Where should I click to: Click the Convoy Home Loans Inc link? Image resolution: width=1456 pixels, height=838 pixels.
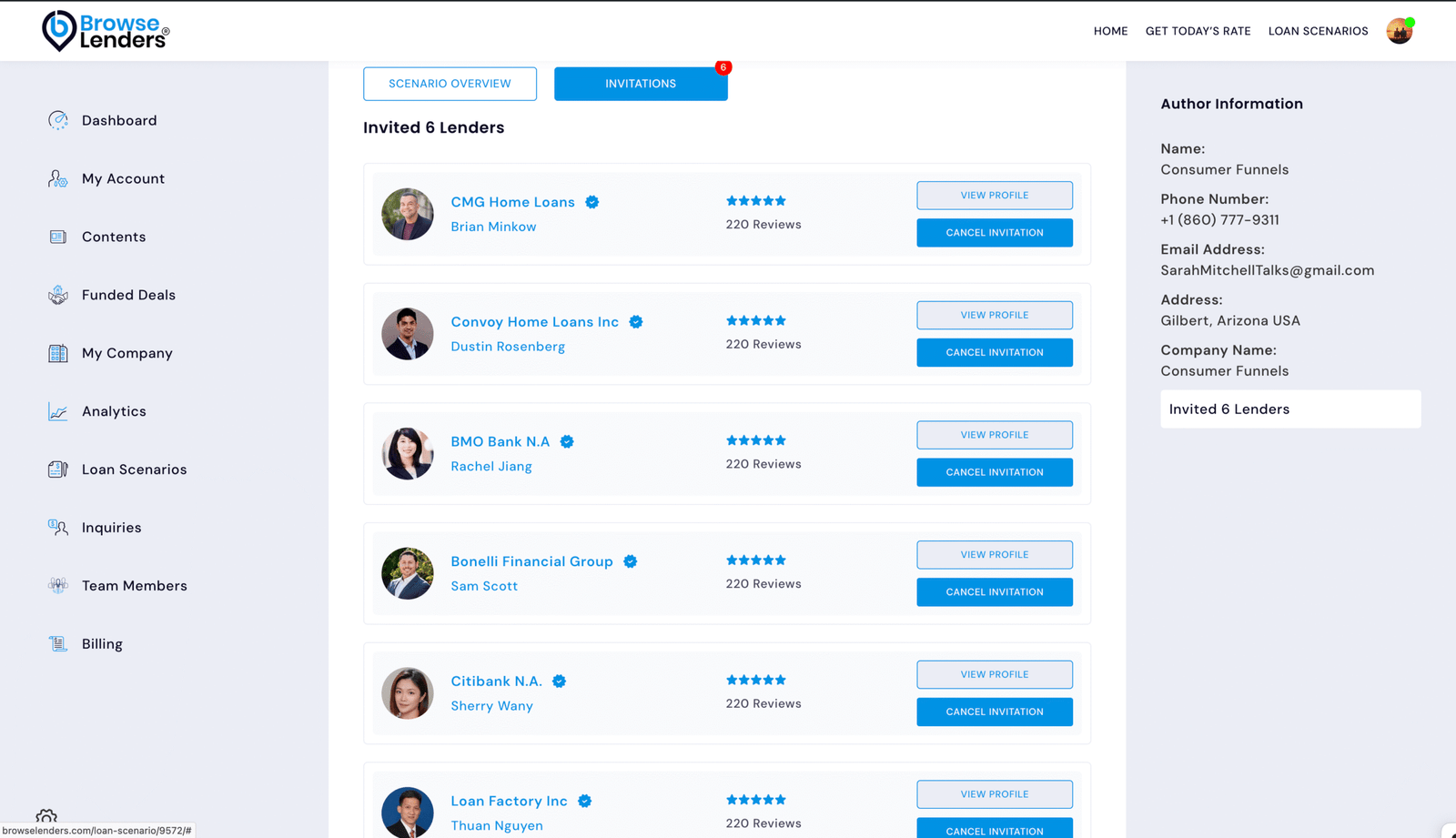click(534, 322)
